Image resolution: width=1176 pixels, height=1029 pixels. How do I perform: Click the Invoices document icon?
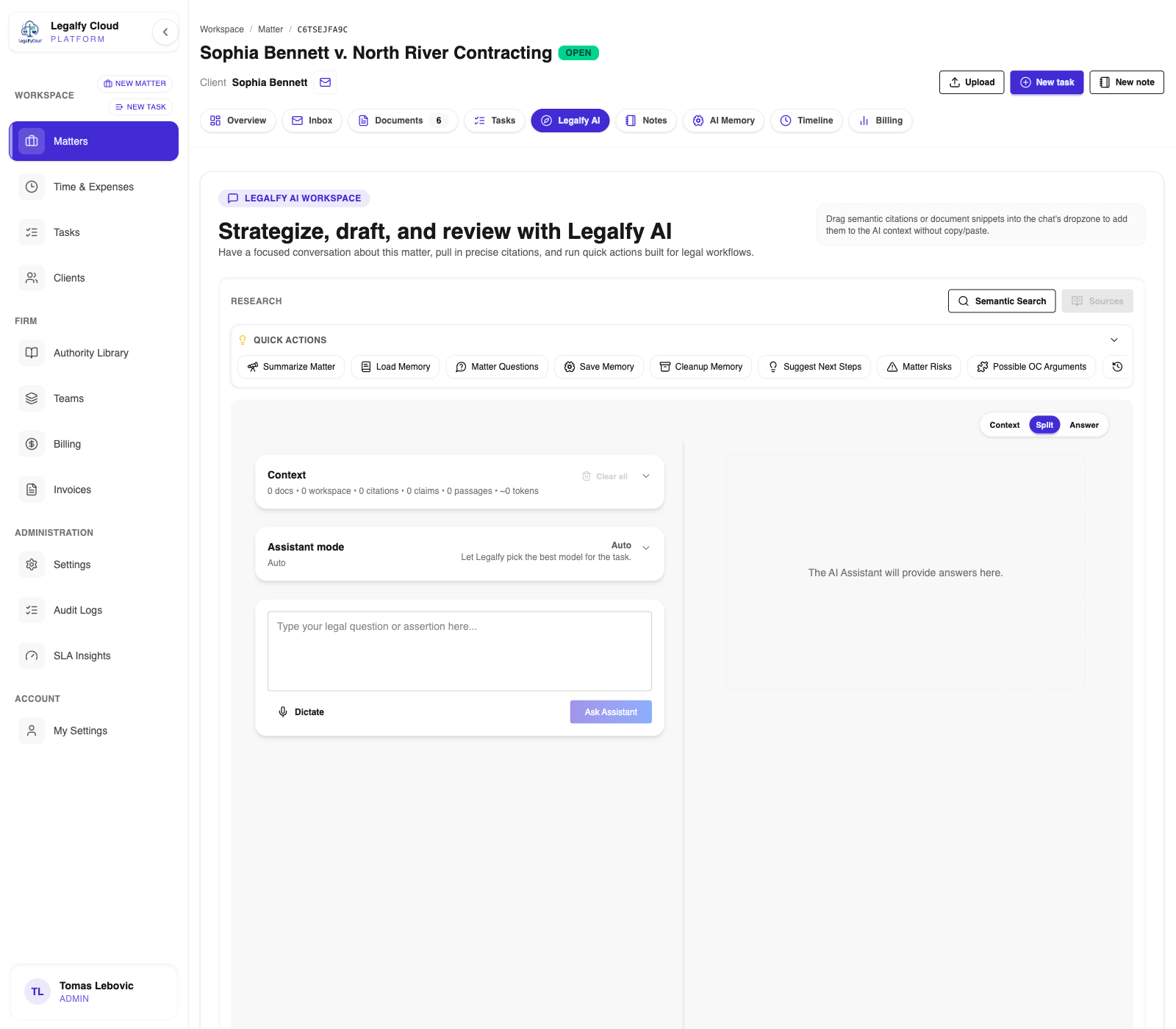[x=32, y=490]
